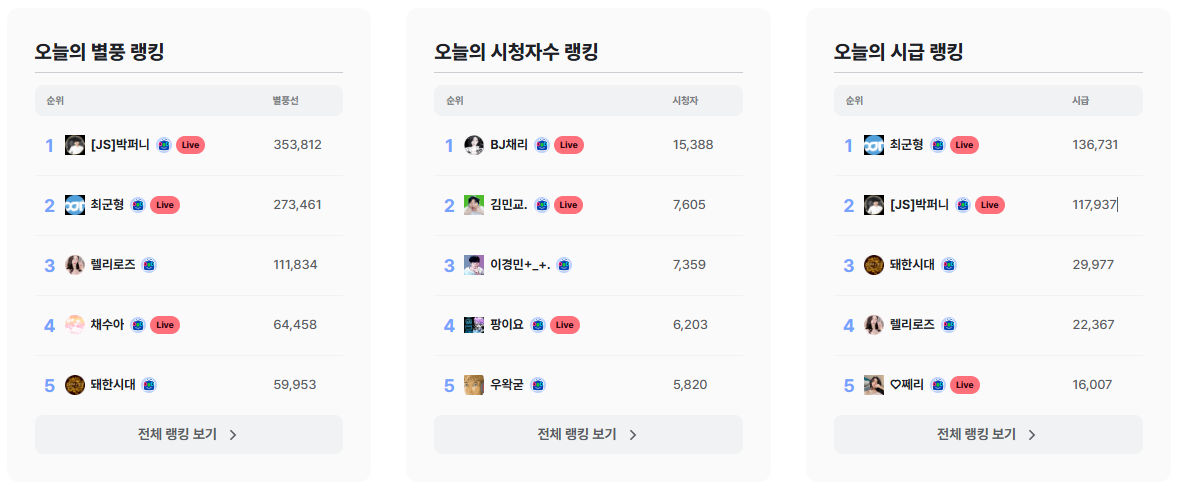Click the badge icon beside 돼한시대 in 시급 ranking
The width and height of the screenshot is (1180, 495).
(949, 265)
